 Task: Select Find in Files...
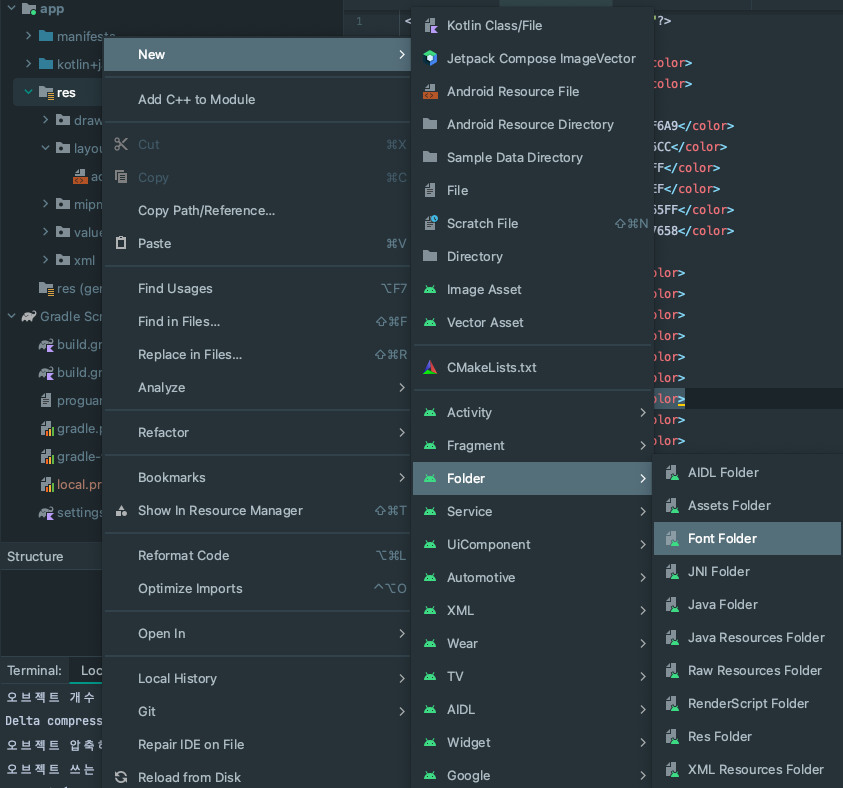click(x=257, y=321)
